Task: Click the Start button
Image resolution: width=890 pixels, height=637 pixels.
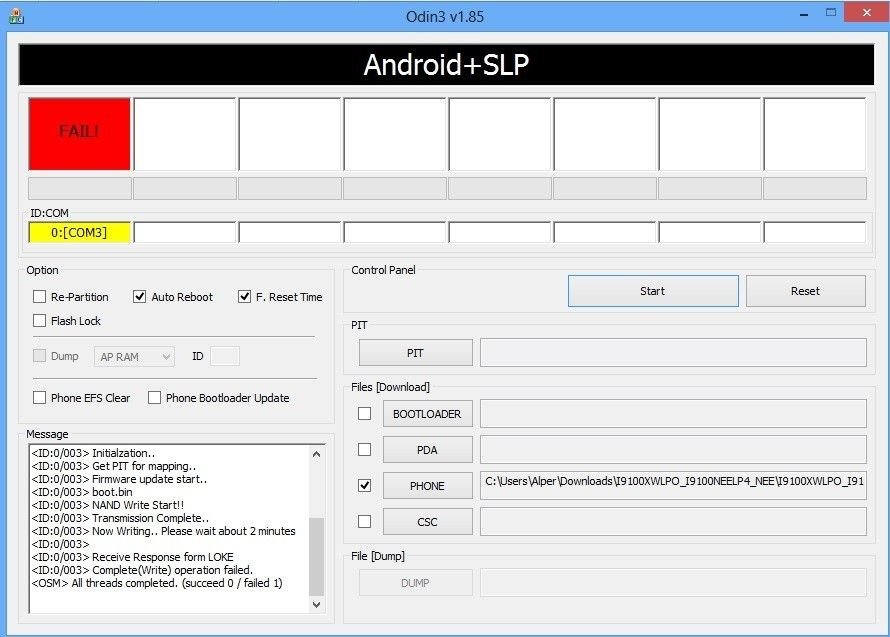Action: click(x=653, y=291)
